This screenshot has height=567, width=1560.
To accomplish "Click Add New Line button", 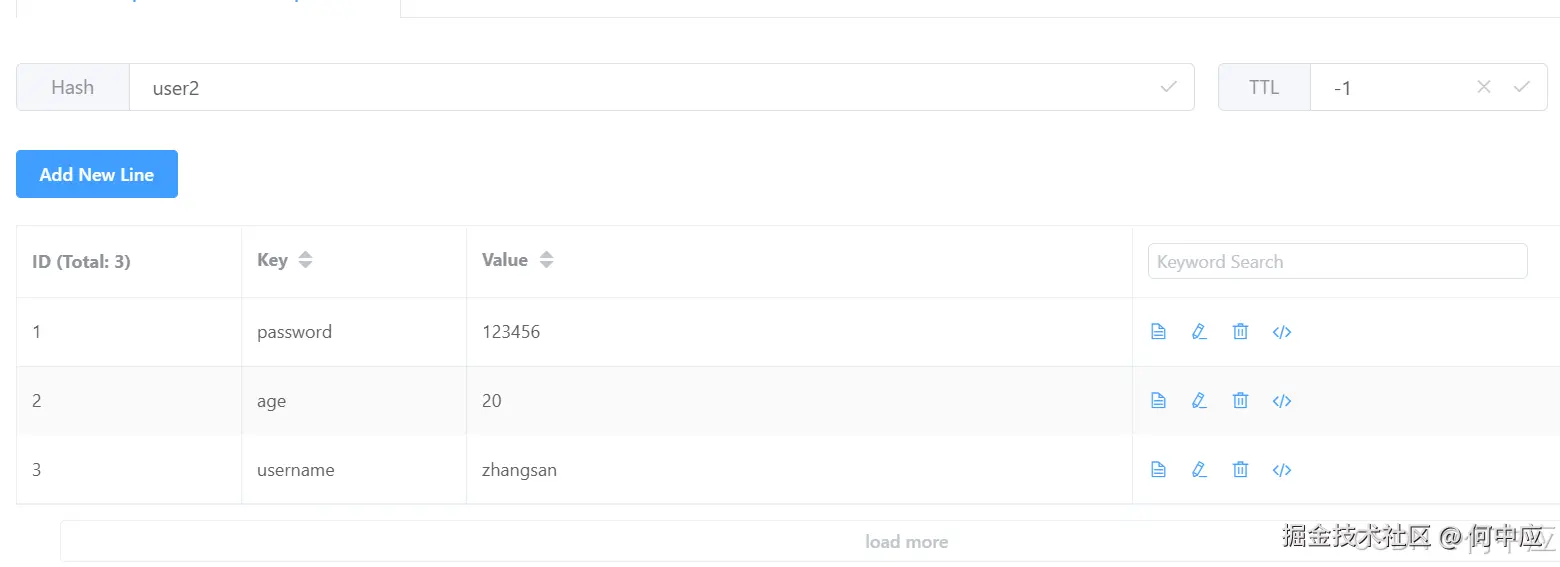I will [x=97, y=174].
